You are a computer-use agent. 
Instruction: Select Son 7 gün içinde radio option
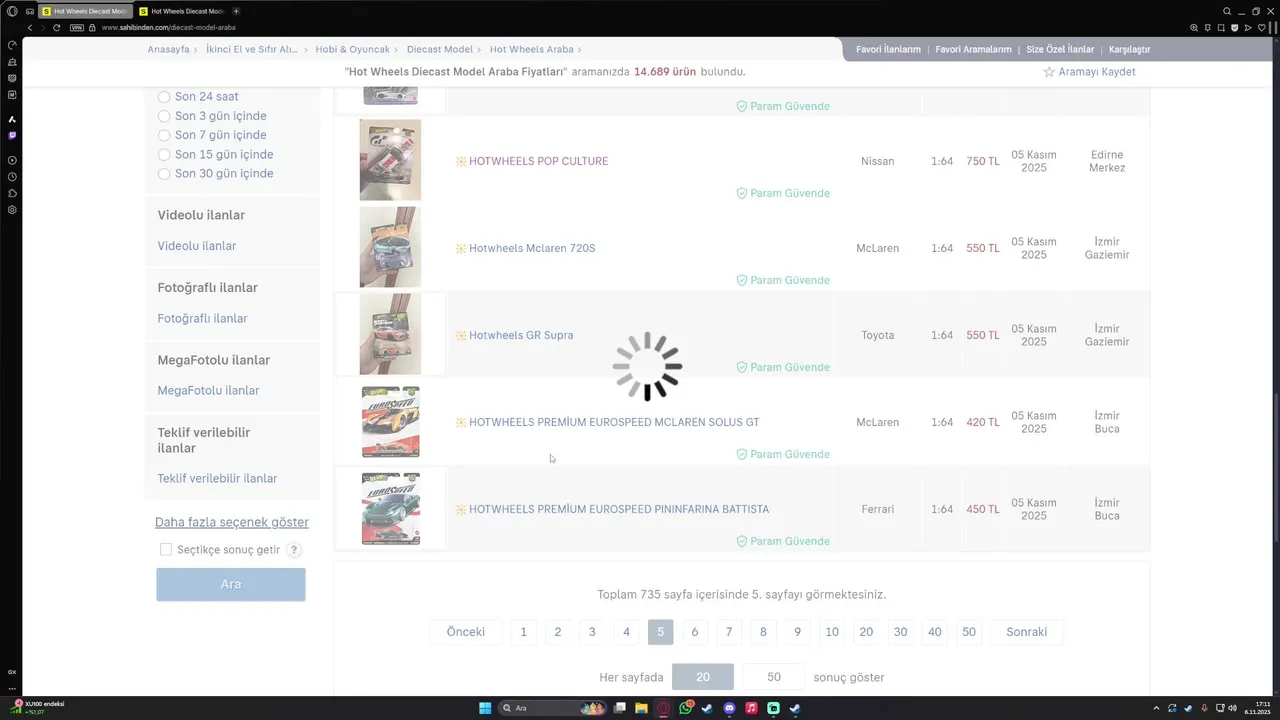(164, 135)
